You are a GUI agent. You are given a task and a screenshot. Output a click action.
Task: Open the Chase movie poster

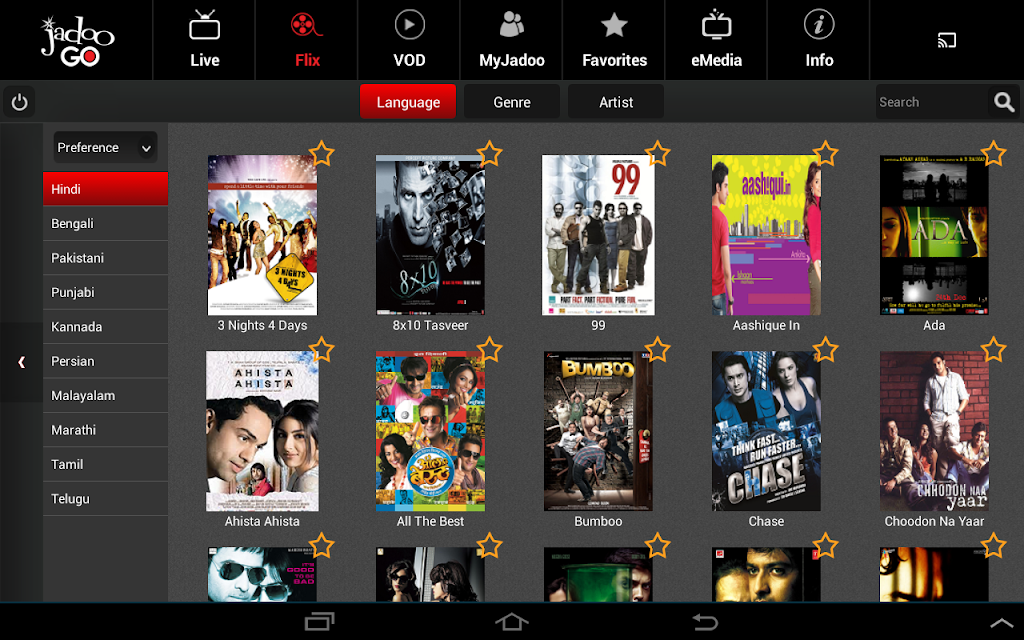click(766, 431)
